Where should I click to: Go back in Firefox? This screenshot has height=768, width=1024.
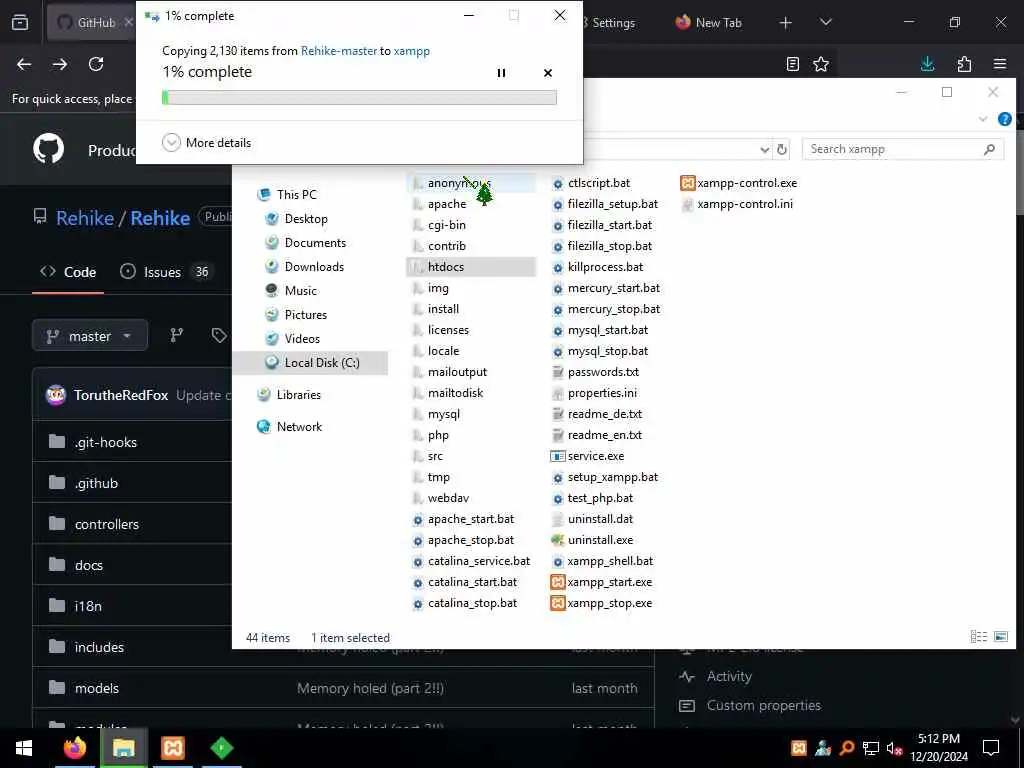(x=24, y=64)
